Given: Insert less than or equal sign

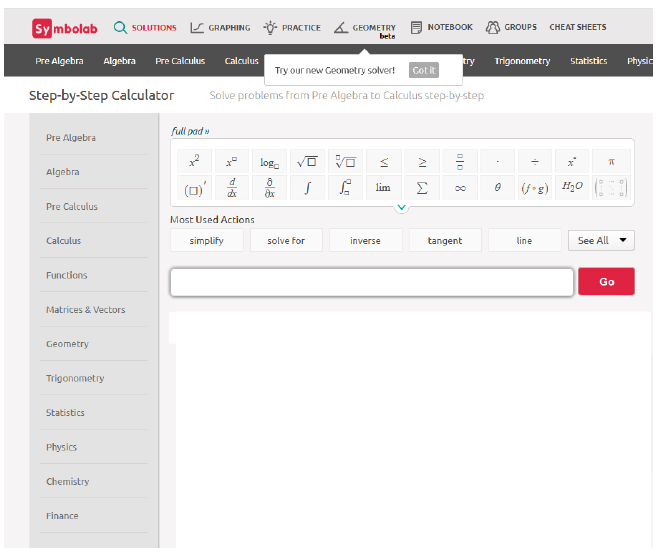Looking at the screenshot, I should 384,161.
